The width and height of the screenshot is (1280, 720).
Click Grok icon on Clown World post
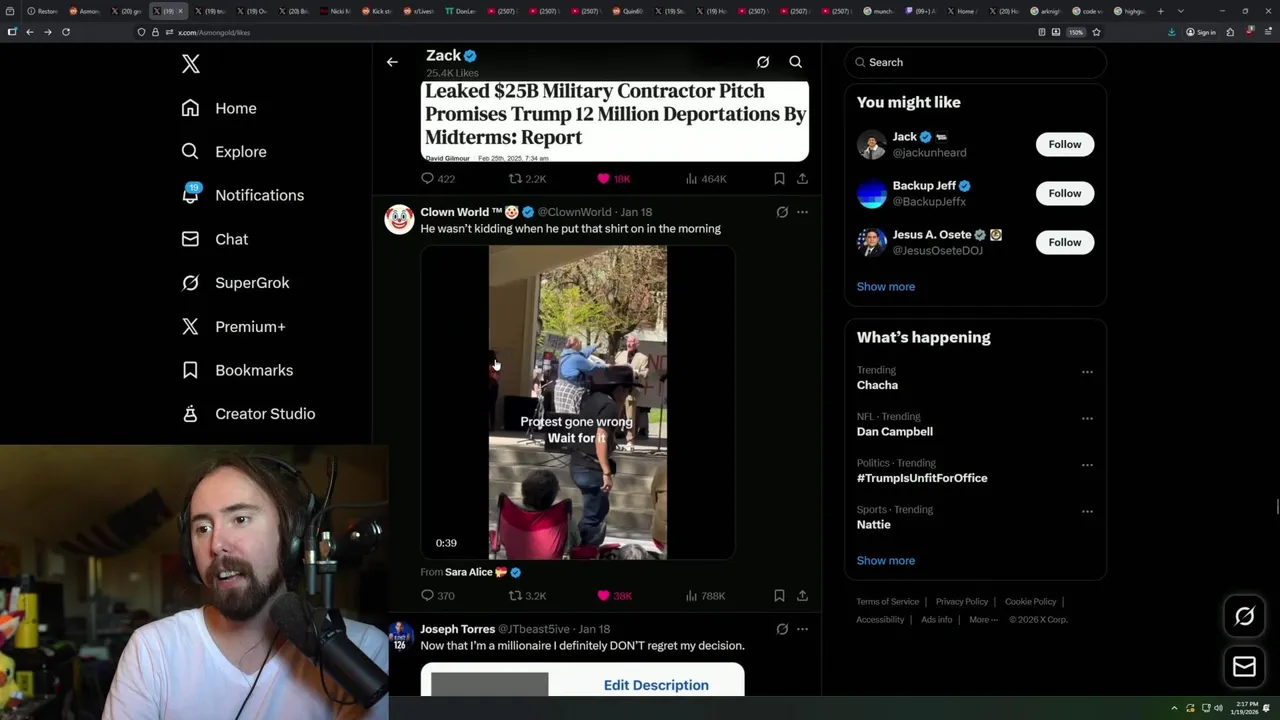pyautogui.click(x=782, y=212)
